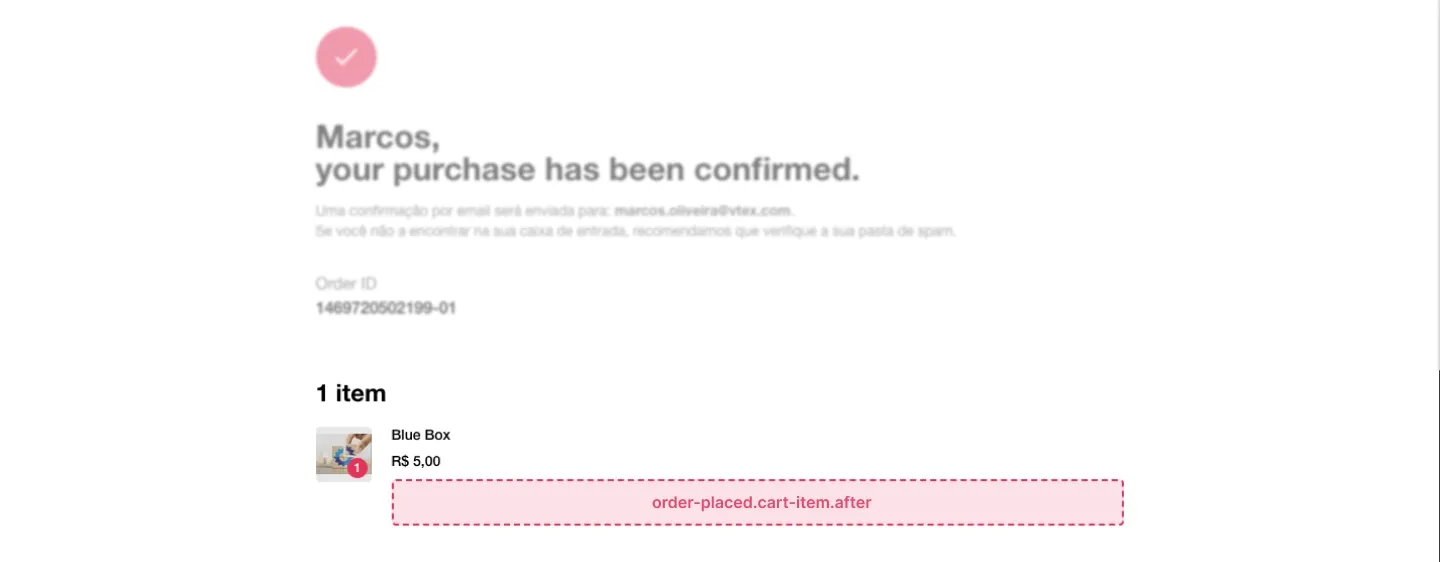Select the order-placed.cart-item.after placeholder block

point(757,502)
